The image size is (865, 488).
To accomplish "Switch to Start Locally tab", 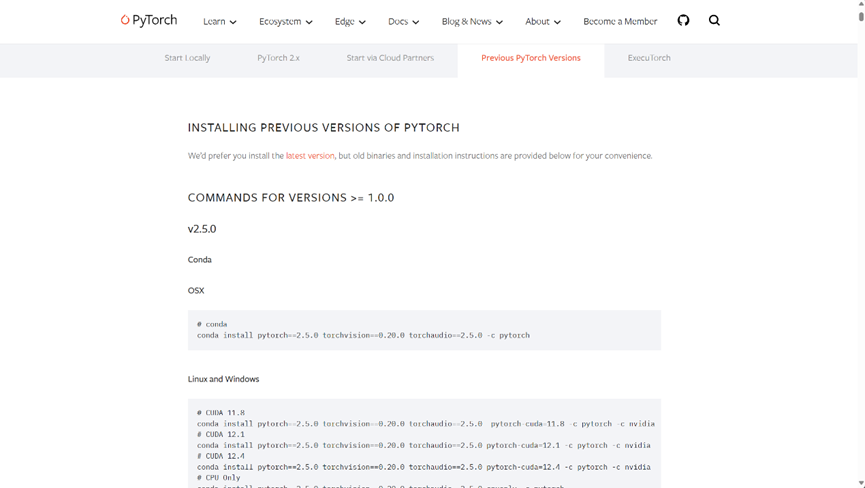I will [x=187, y=58].
